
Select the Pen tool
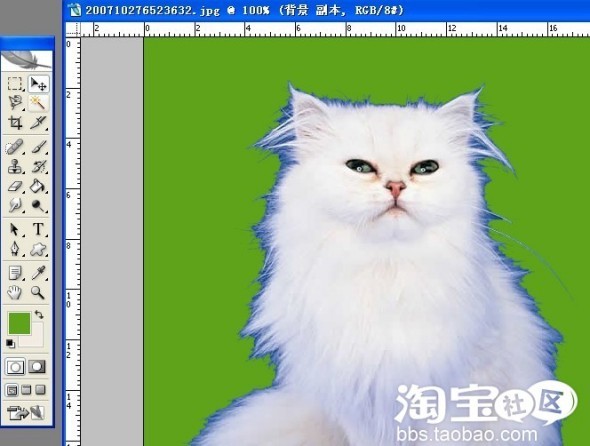click(15, 249)
